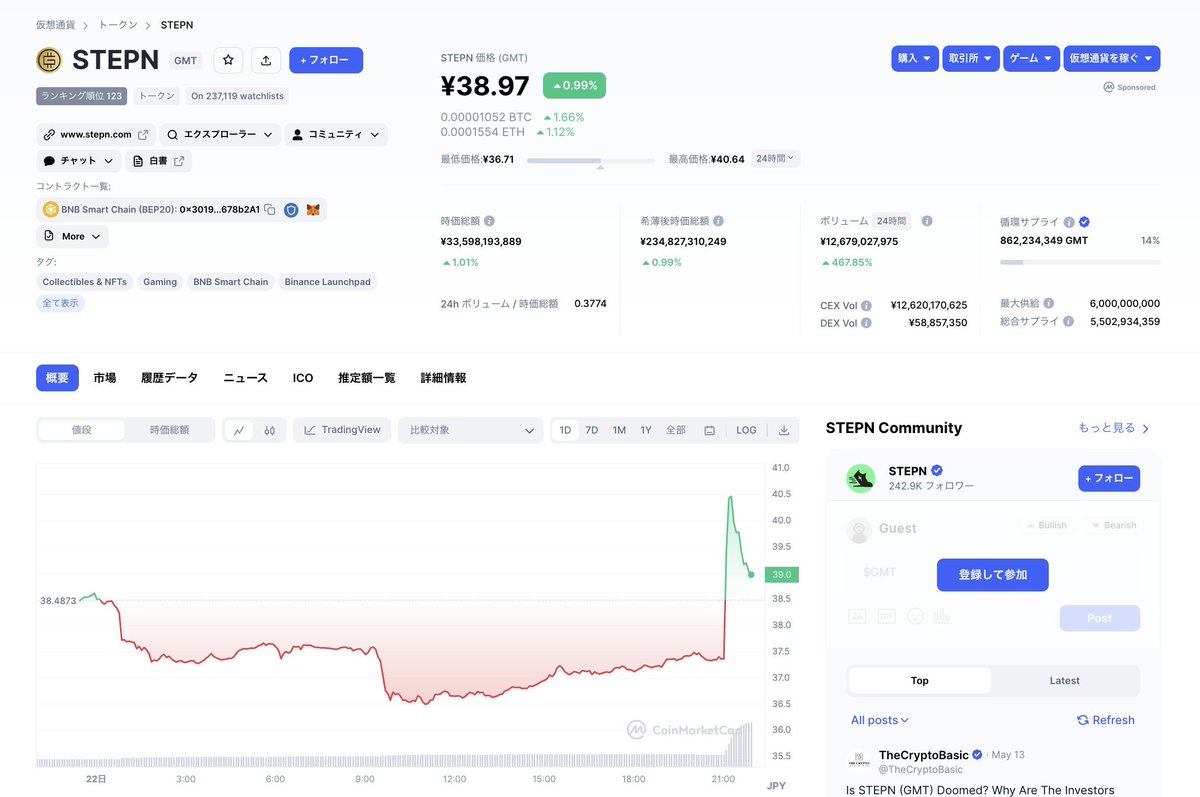
Task: Click the Refresh posts icon button
Action: tap(1106, 720)
